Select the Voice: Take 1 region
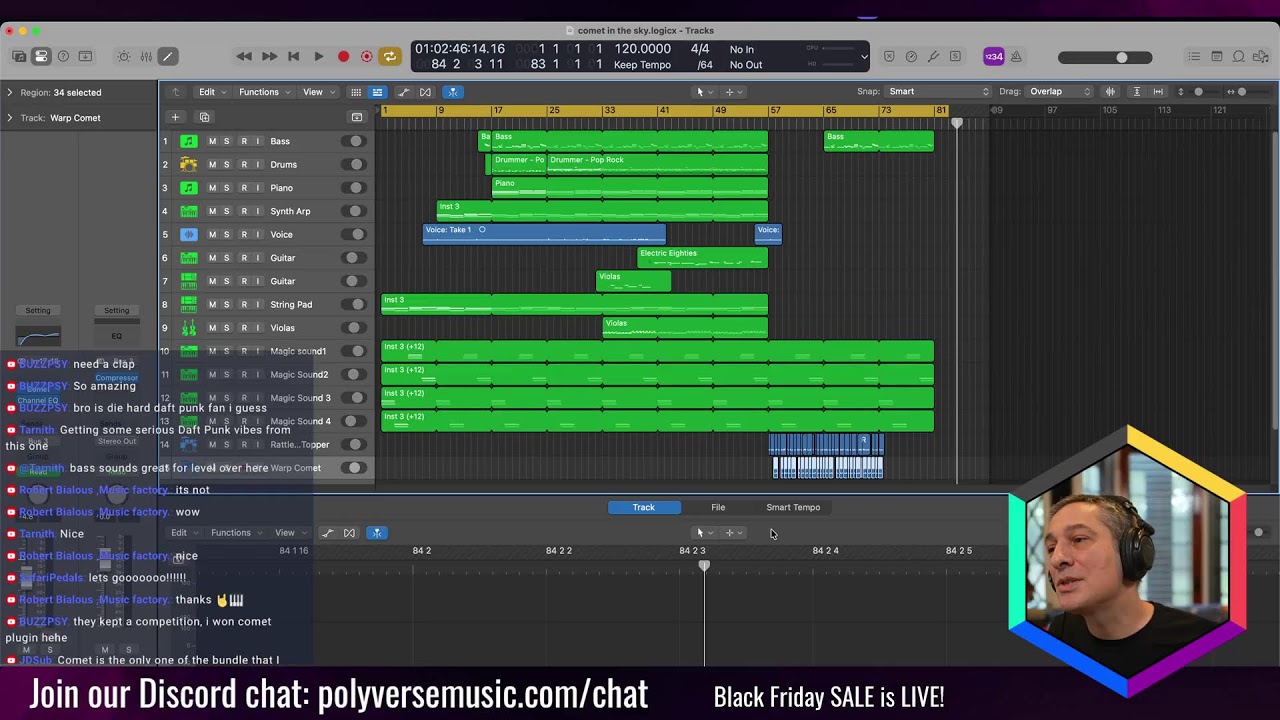The image size is (1280, 720). (x=544, y=234)
